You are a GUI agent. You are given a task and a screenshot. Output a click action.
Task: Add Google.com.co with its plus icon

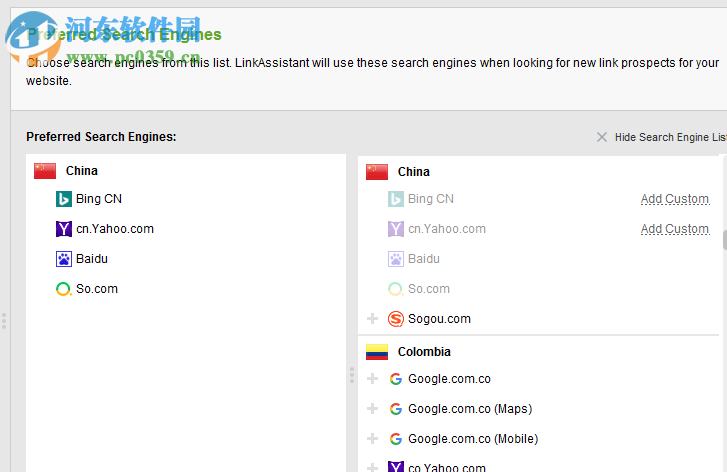coord(372,379)
